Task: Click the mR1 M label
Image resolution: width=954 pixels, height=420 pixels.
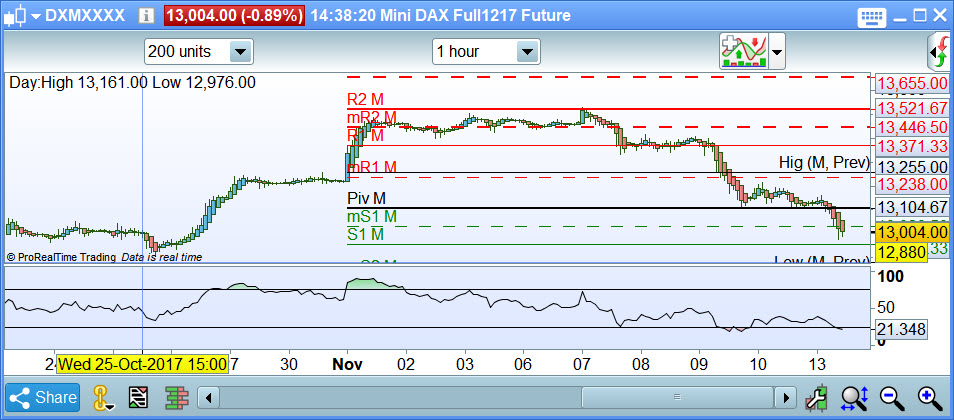Action: pos(372,167)
